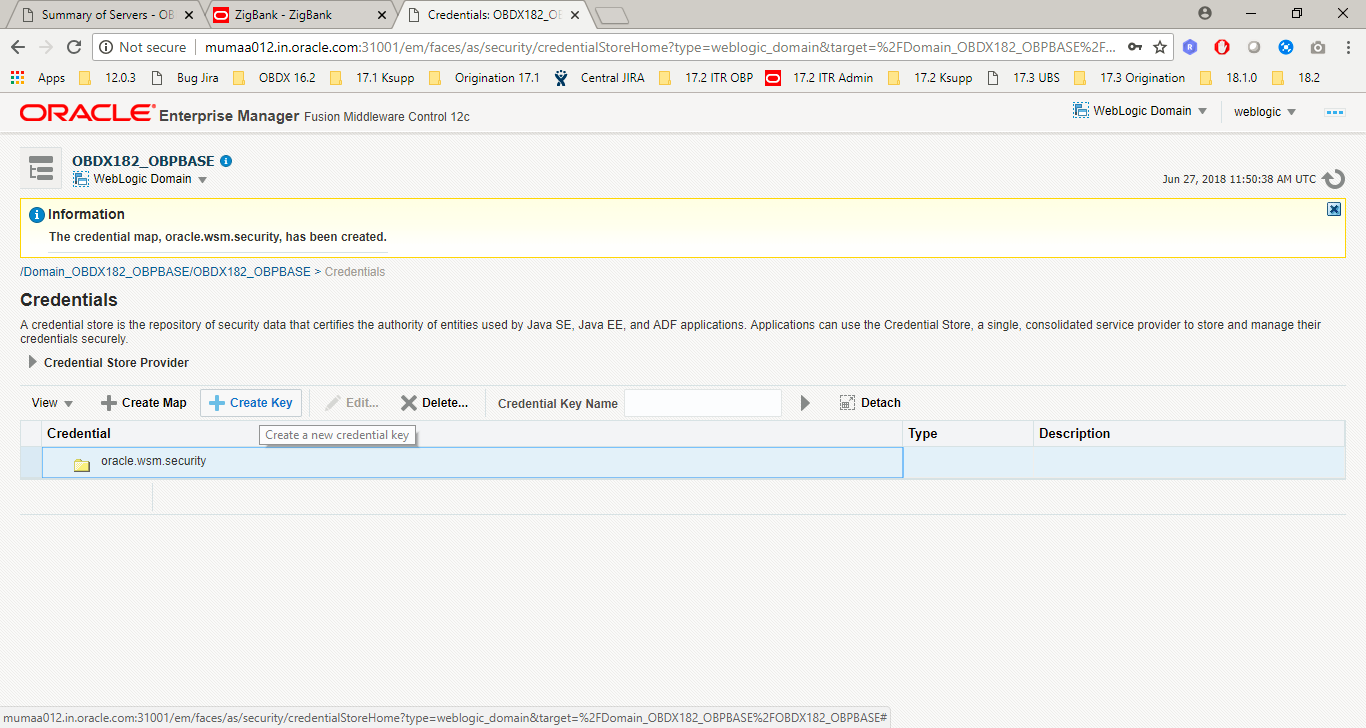Open a new browser tab
The height and width of the screenshot is (728, 1366).
(x=611, y=15)
